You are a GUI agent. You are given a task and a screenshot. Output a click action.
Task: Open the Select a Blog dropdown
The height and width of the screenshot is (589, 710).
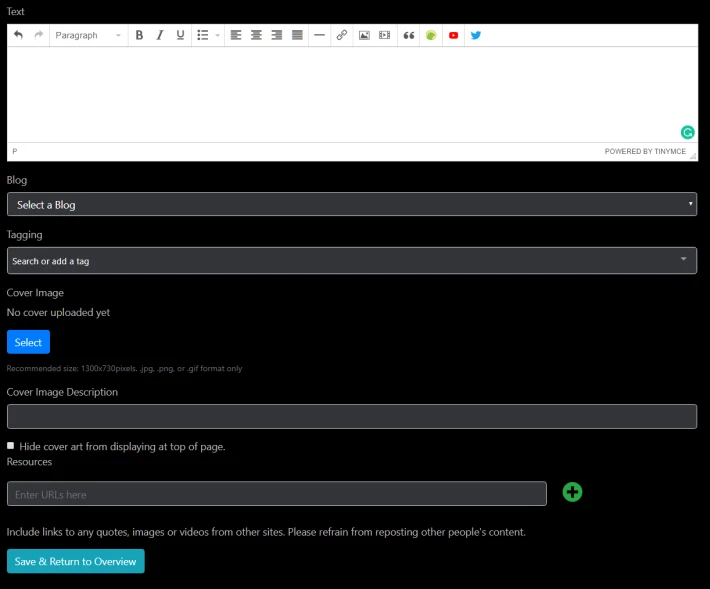click(x=352, y=204)
